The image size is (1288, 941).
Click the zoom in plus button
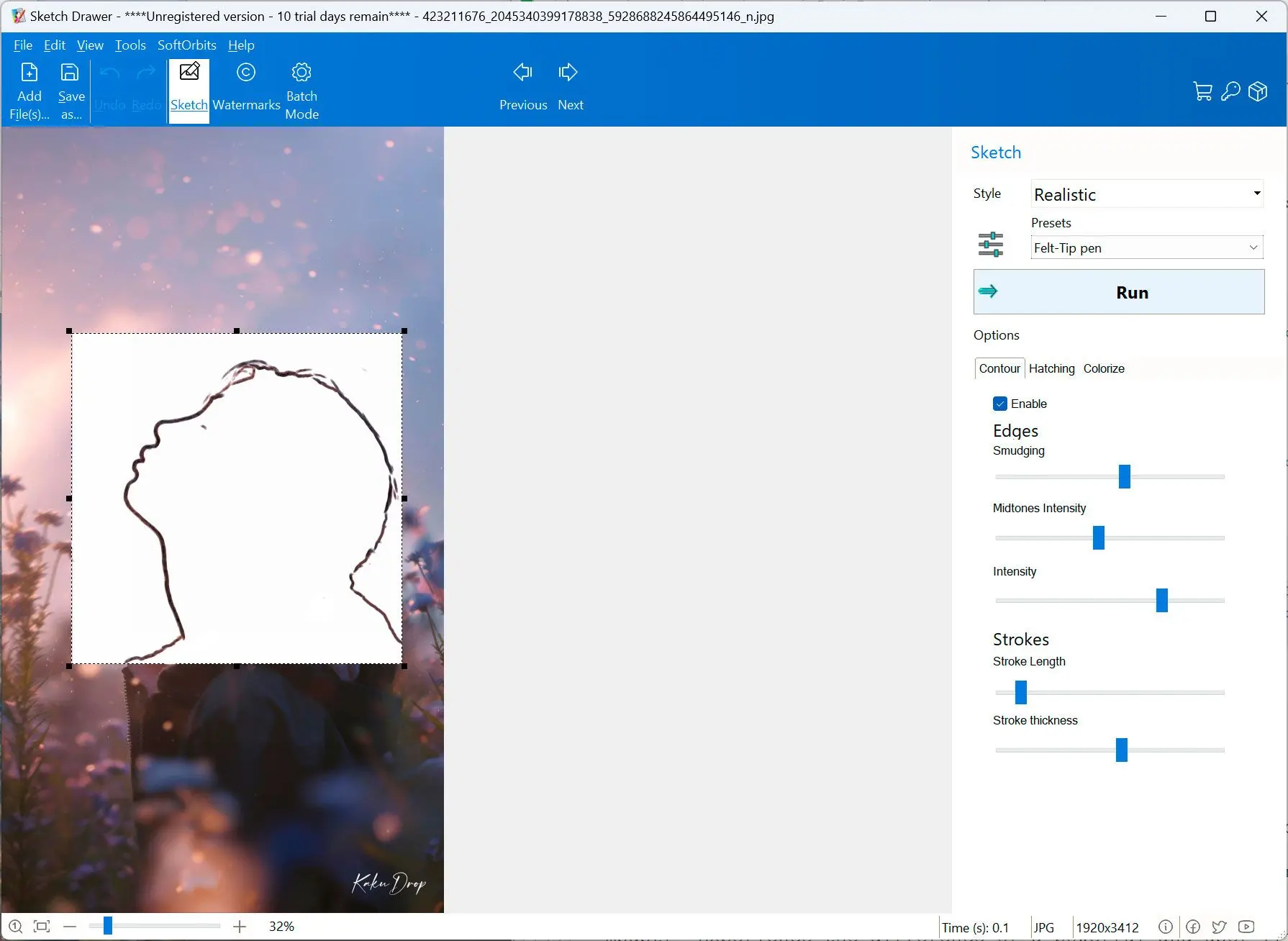click(240, 927)
